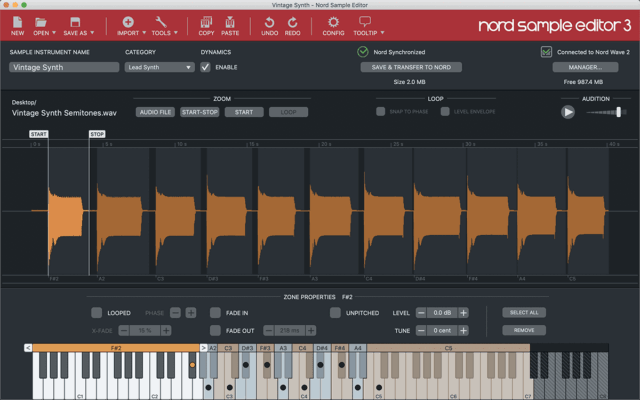Expand the Tooltip menu arrow
The image size is (640, 400).
[382, 33]
